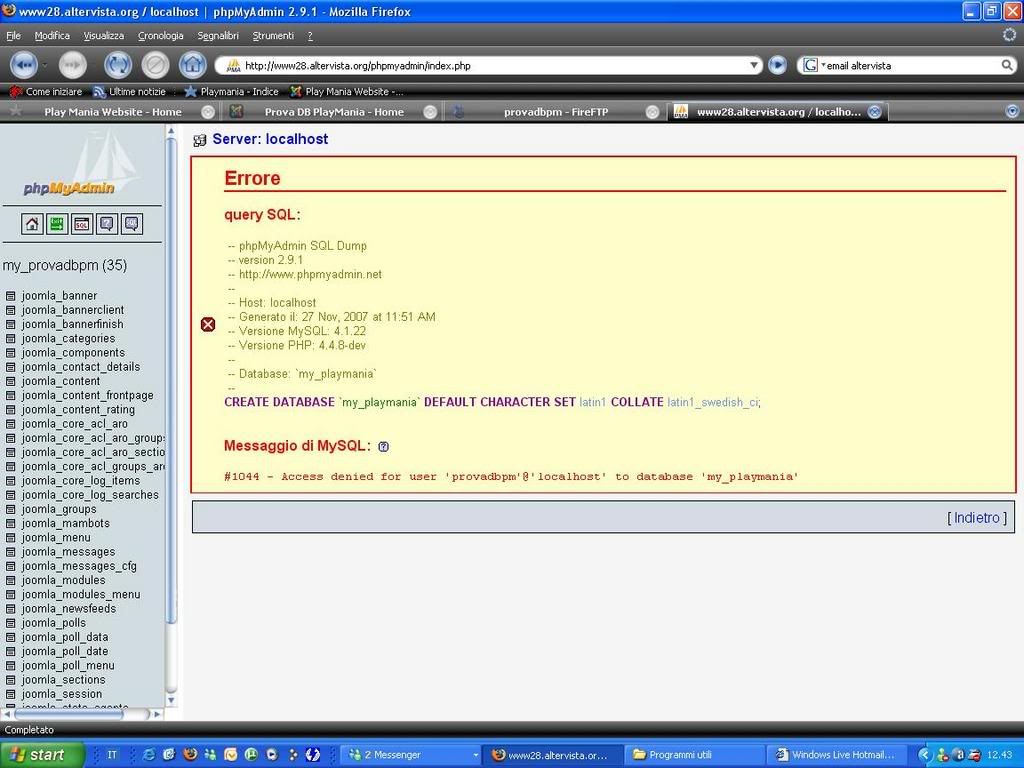Image resolution: width=1024 pixels, height=768 pixels.
Task: Switch to the Prova DB PlayMania tab
Action: [333, 112]
